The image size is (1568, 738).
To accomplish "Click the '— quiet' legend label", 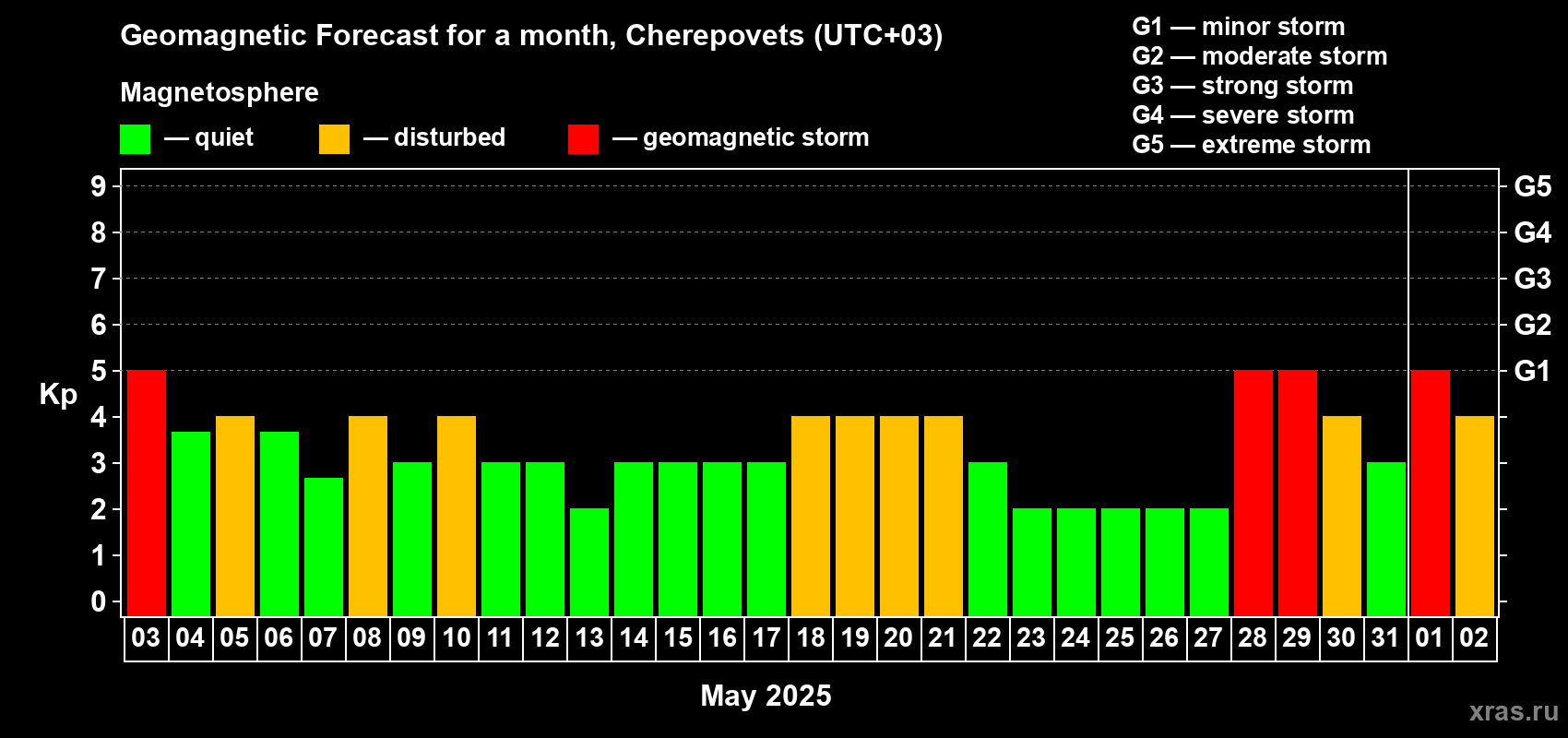I will click(x=208, y=137).
